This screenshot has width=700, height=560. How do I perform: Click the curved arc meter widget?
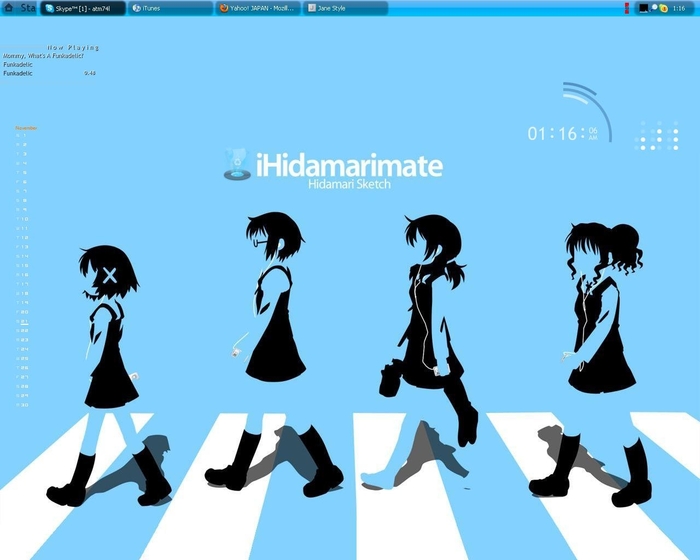[x=587, y=112]
